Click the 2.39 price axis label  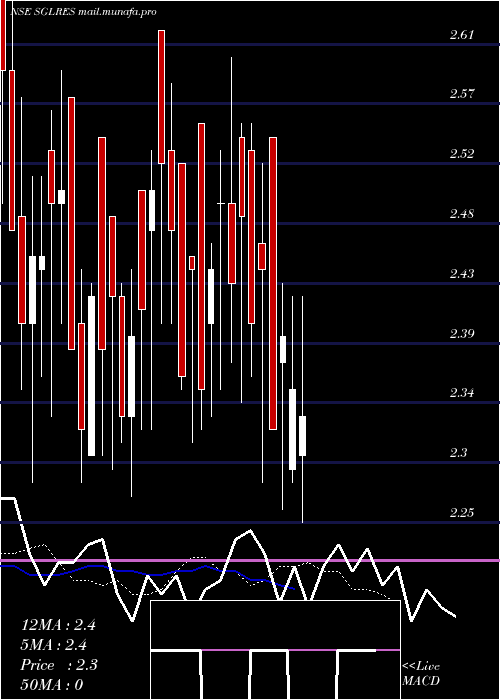tap(461, 333)
